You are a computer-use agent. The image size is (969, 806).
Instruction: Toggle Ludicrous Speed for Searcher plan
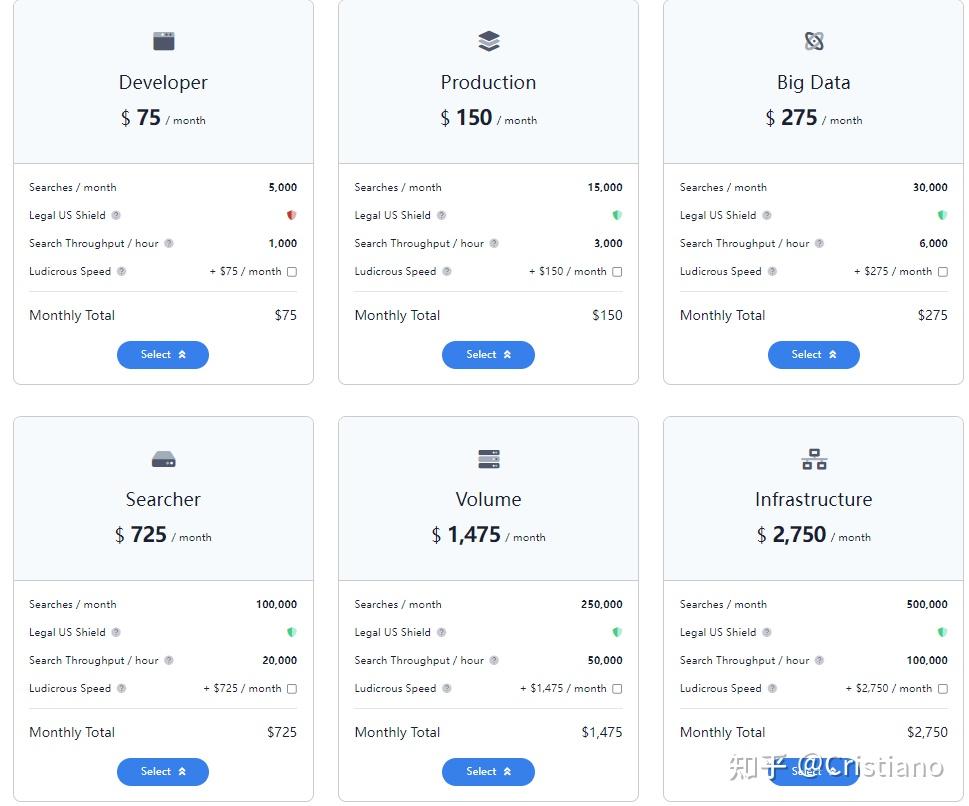292,689
